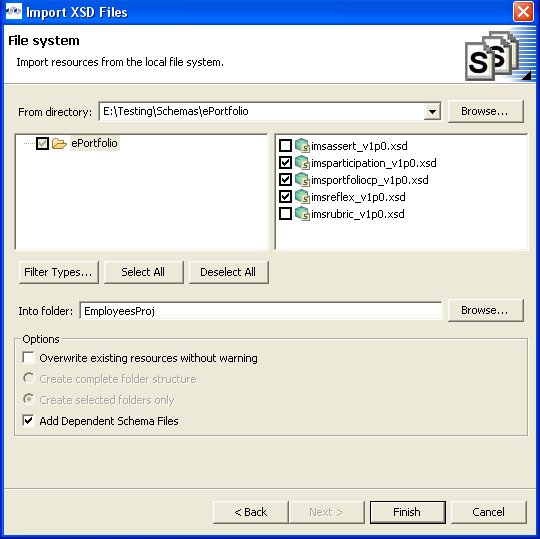Disable Add Dependent Schema Files option
540x539 pixels.
28,421
